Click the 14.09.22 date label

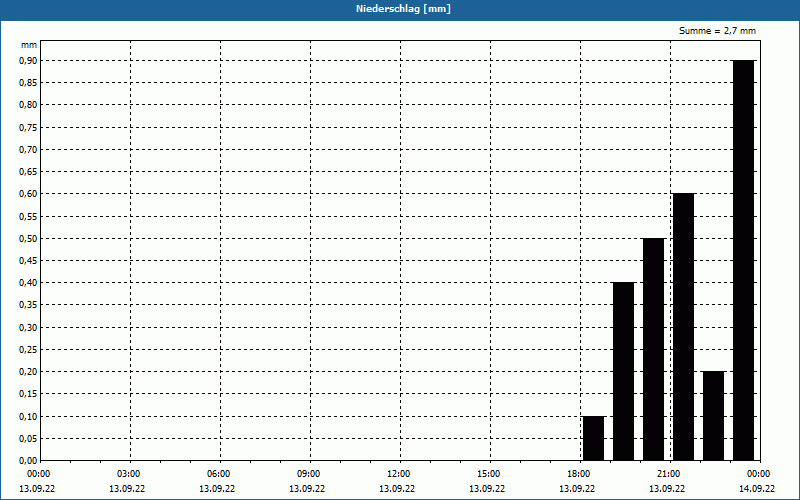(757, 489)
